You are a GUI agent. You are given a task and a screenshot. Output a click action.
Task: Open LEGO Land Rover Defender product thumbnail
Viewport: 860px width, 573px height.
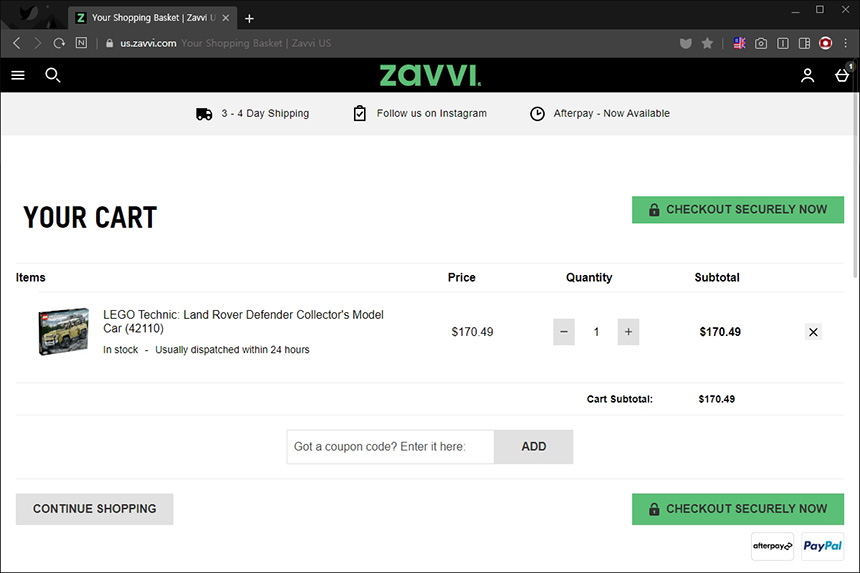[64, 331]
